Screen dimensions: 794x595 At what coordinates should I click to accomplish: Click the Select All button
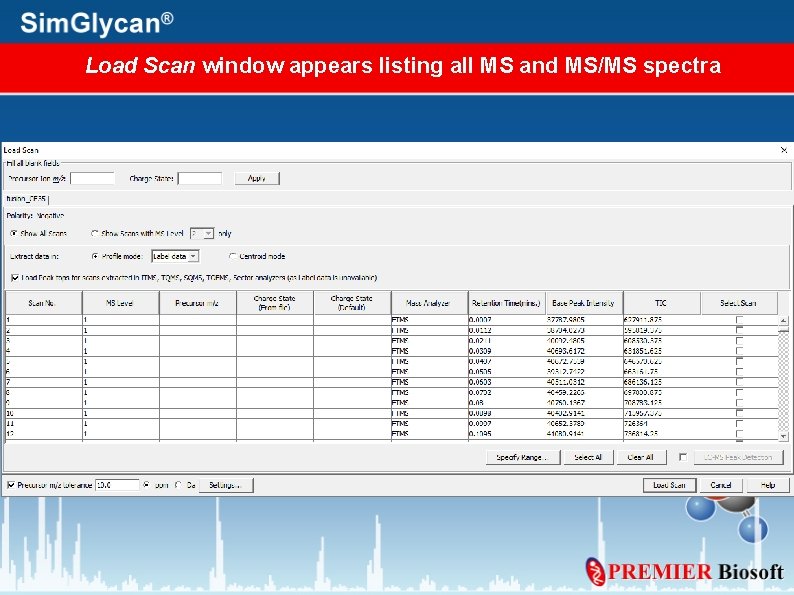tap(588, 457)
